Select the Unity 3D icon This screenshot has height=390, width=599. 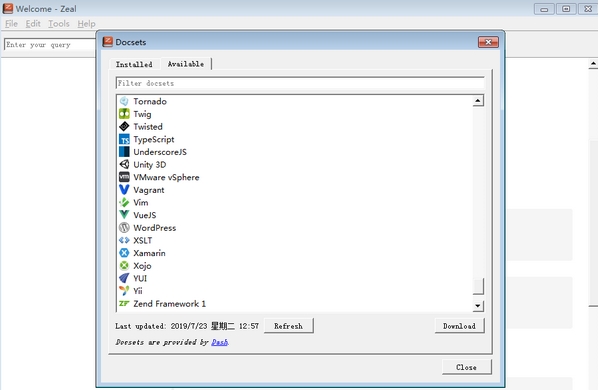pos(124,165)
